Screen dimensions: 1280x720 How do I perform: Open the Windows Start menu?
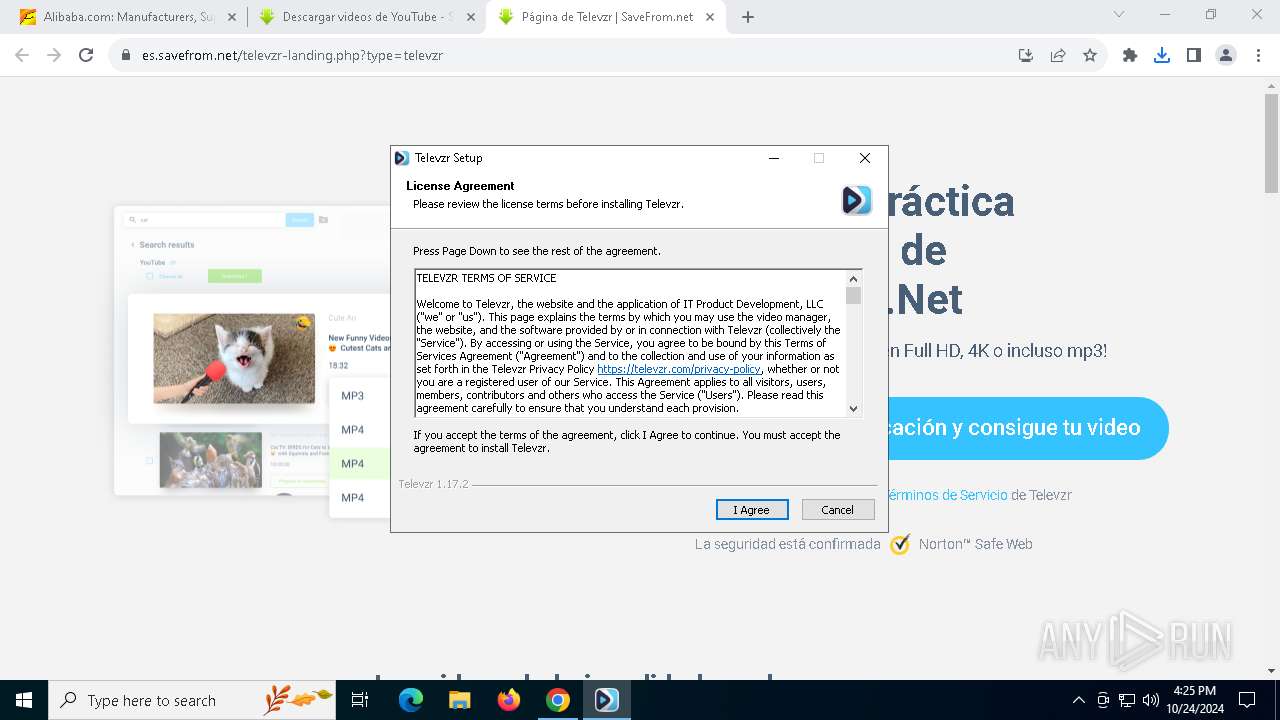pos(24,700)
